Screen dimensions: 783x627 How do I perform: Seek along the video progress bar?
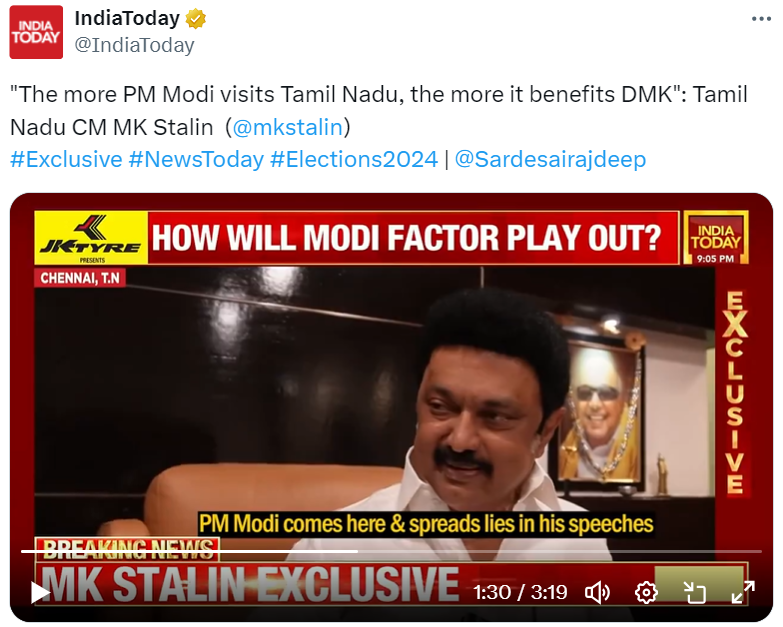(x=392, y=551)
